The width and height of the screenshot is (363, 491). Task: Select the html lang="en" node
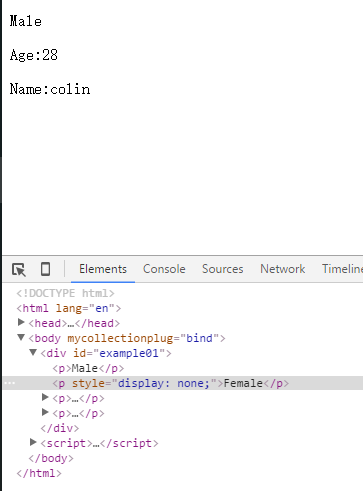(69, 308)
